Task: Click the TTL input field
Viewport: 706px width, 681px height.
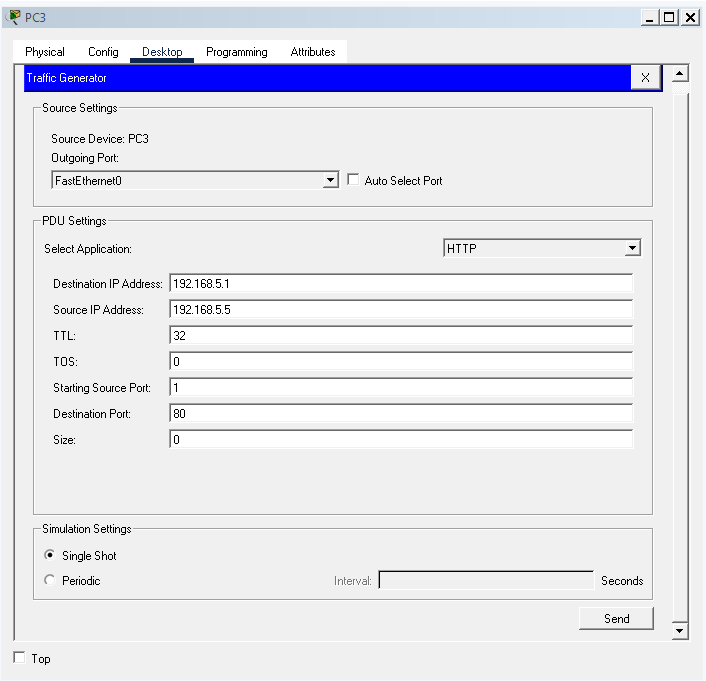Action: click(x=400, y=336)
